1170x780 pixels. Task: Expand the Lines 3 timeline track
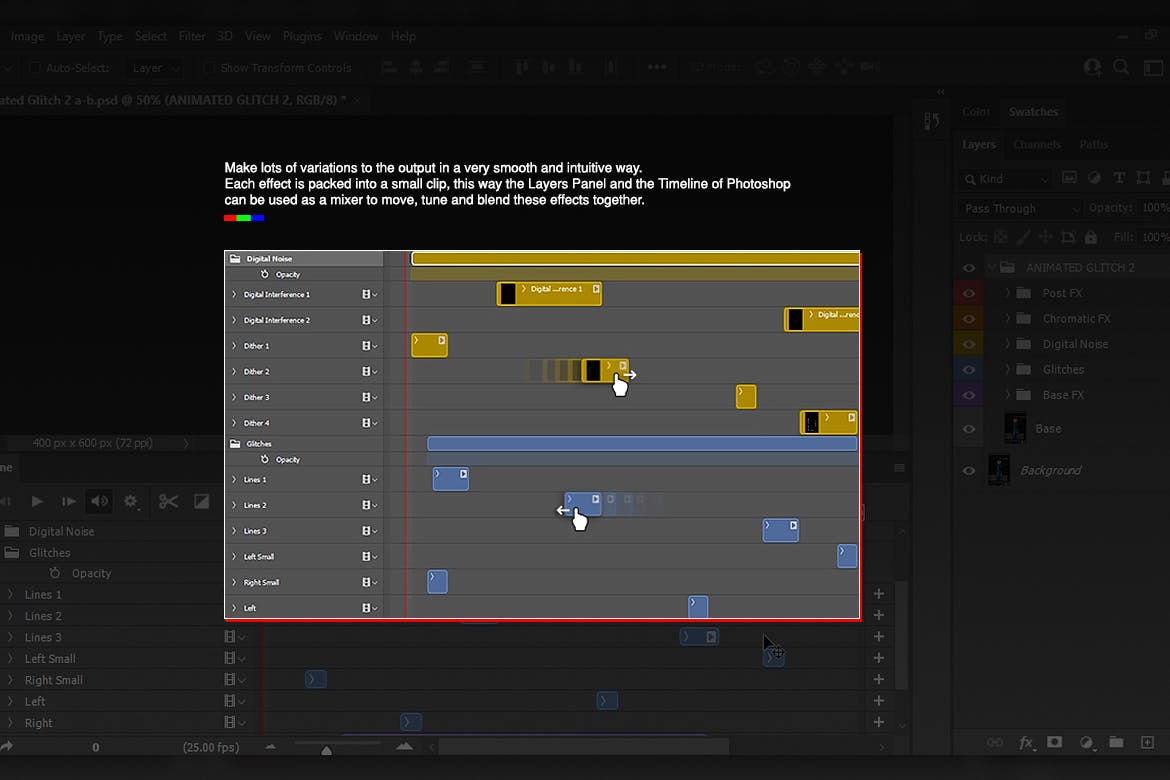click(x=10, y=638)
